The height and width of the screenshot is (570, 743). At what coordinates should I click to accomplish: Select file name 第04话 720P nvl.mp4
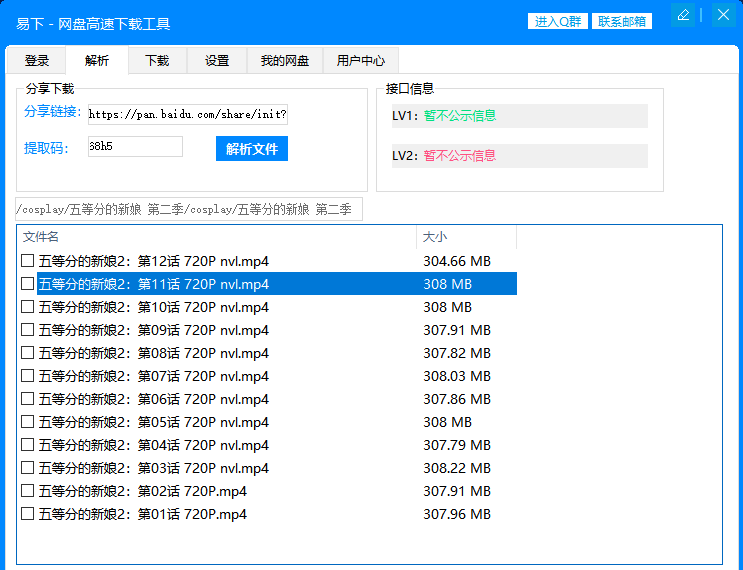pos(154,445)
